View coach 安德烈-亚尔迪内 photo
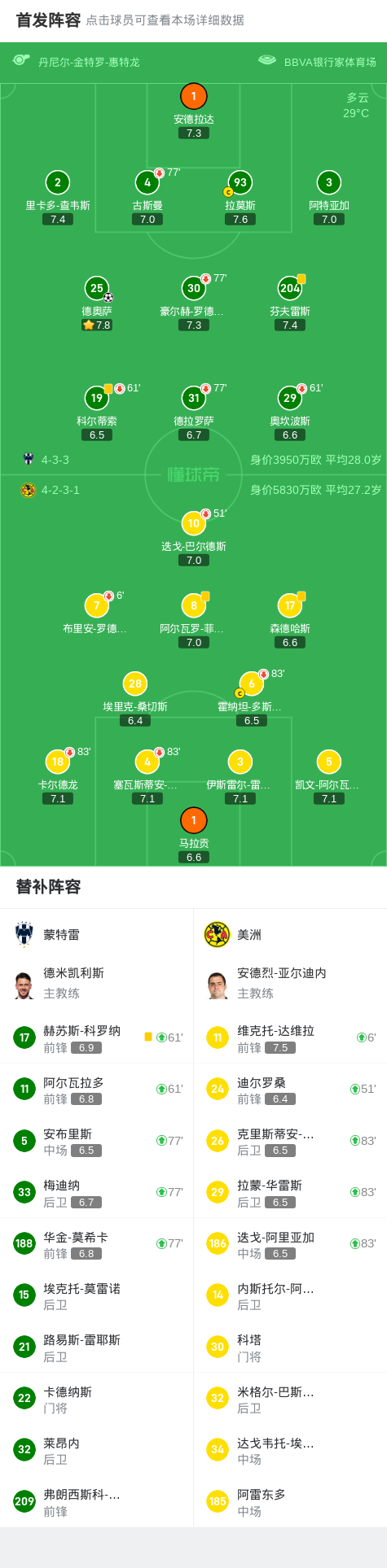 point(218,985)
